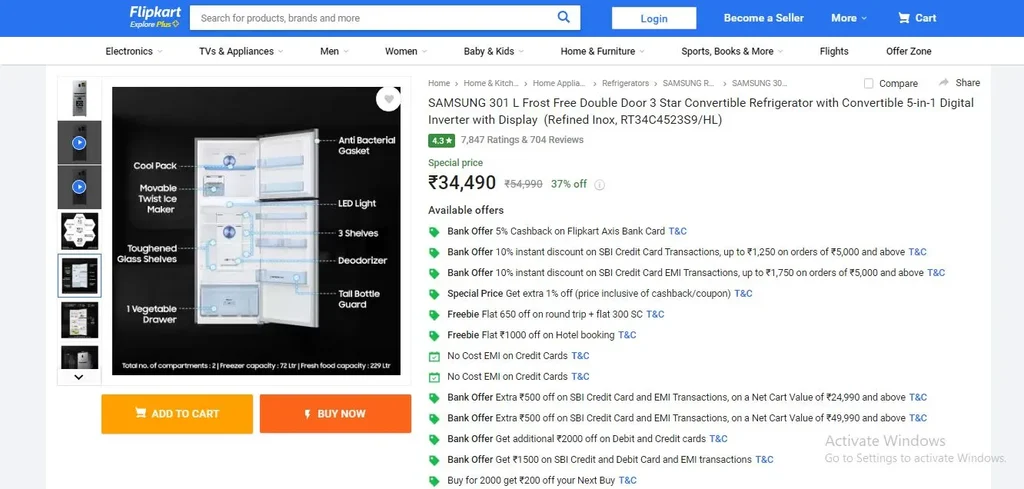Open T&C for ₹49,990 cart value offer
Screen dimensions: 1024x489
(x=918, y=418)
